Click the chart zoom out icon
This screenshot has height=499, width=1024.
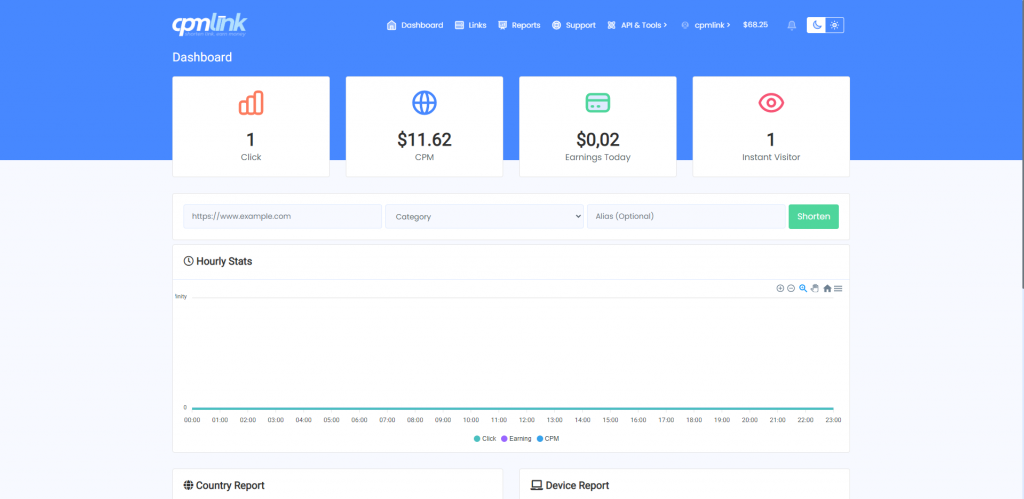(x=791, y=288)
